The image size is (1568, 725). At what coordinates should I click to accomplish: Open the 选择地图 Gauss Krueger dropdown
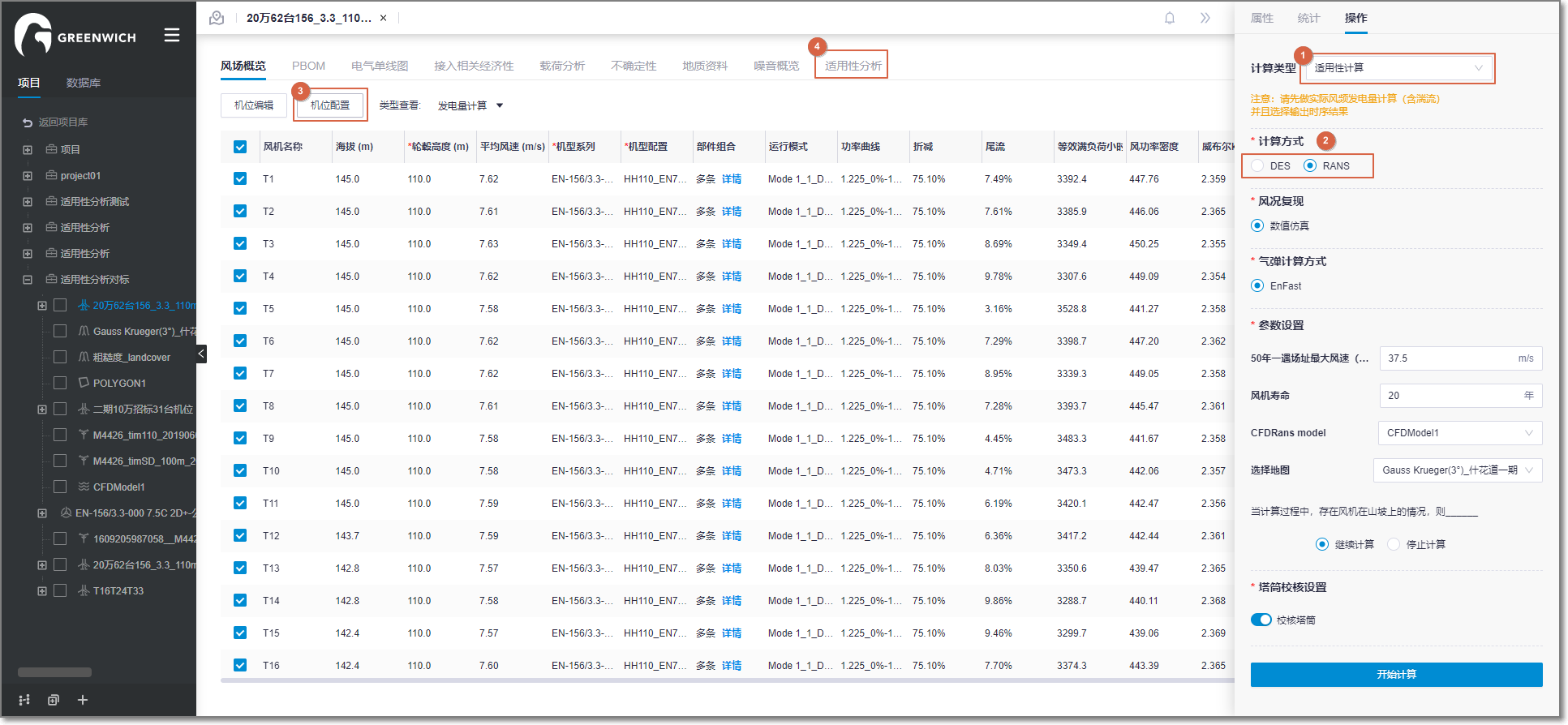[x=1458, y=470]
